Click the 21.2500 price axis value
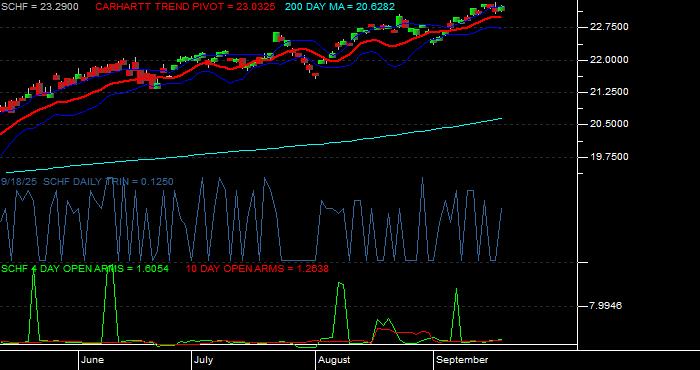The width and height of the screenshot is (700, 370). (x=609, y=92)
